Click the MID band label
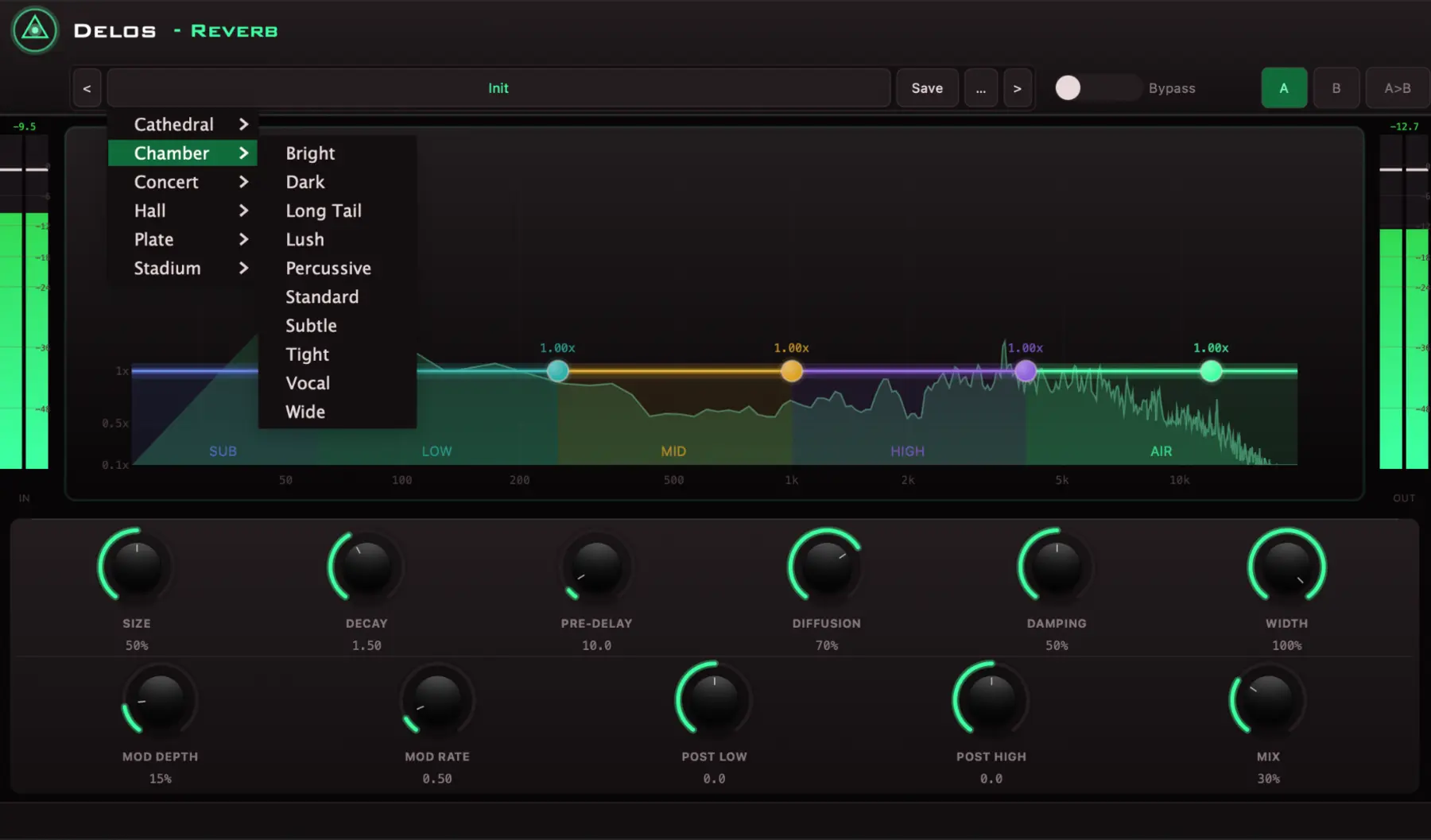The width and height of the screenshot is (1431, 840). click(673, 451)
